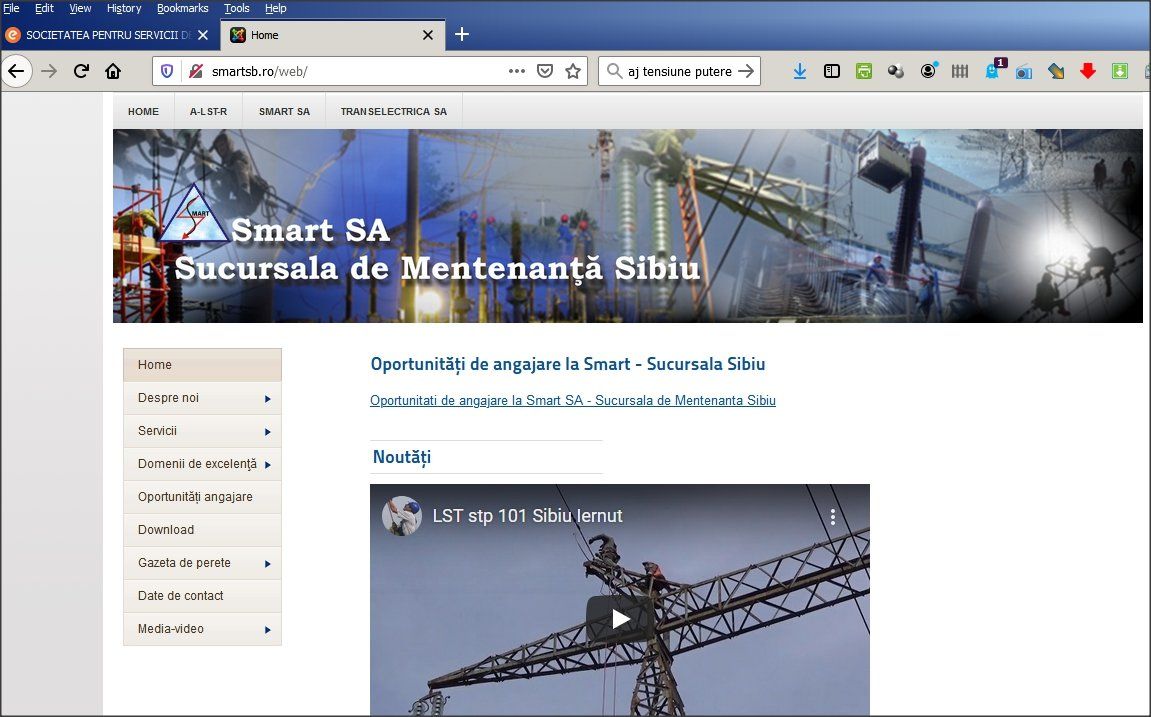Image resolution: width=1151 pixels, height=717 pixels.
Task: Open the A-LST-R top navigation link
Action: [x=208, y=112]
